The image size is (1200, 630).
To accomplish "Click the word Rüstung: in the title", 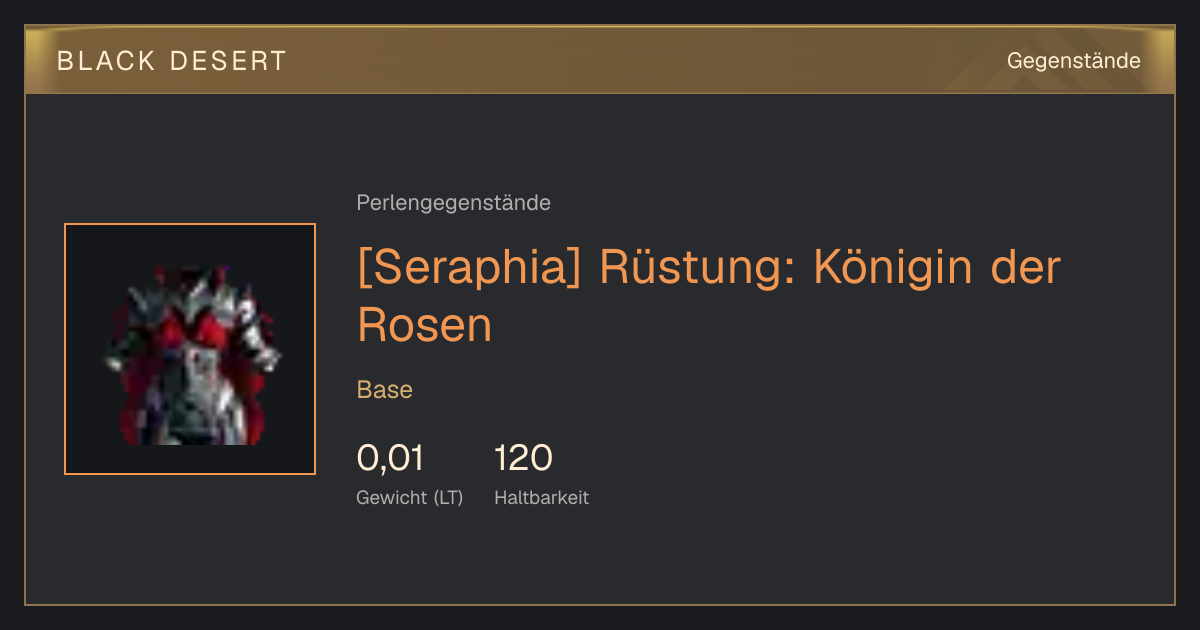I will 697,268.
